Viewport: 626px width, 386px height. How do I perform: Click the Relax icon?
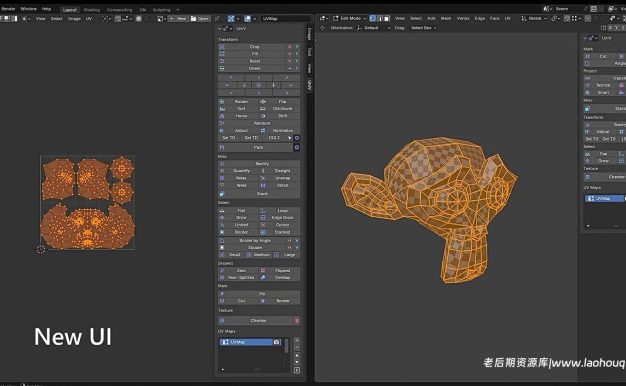[222, 178]
